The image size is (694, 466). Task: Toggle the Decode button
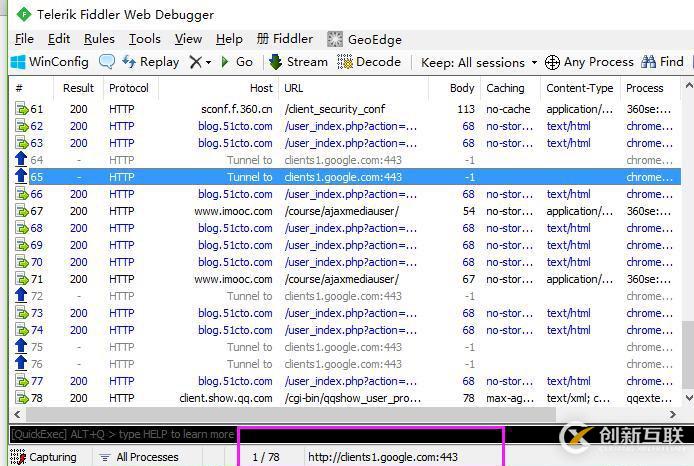click(369, 62)
